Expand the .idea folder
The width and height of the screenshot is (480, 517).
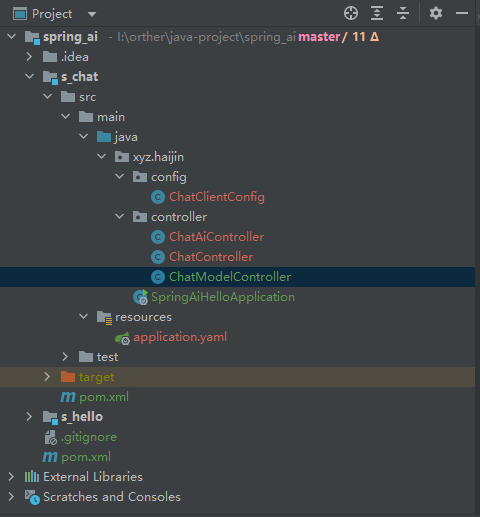tap(29, 57)
